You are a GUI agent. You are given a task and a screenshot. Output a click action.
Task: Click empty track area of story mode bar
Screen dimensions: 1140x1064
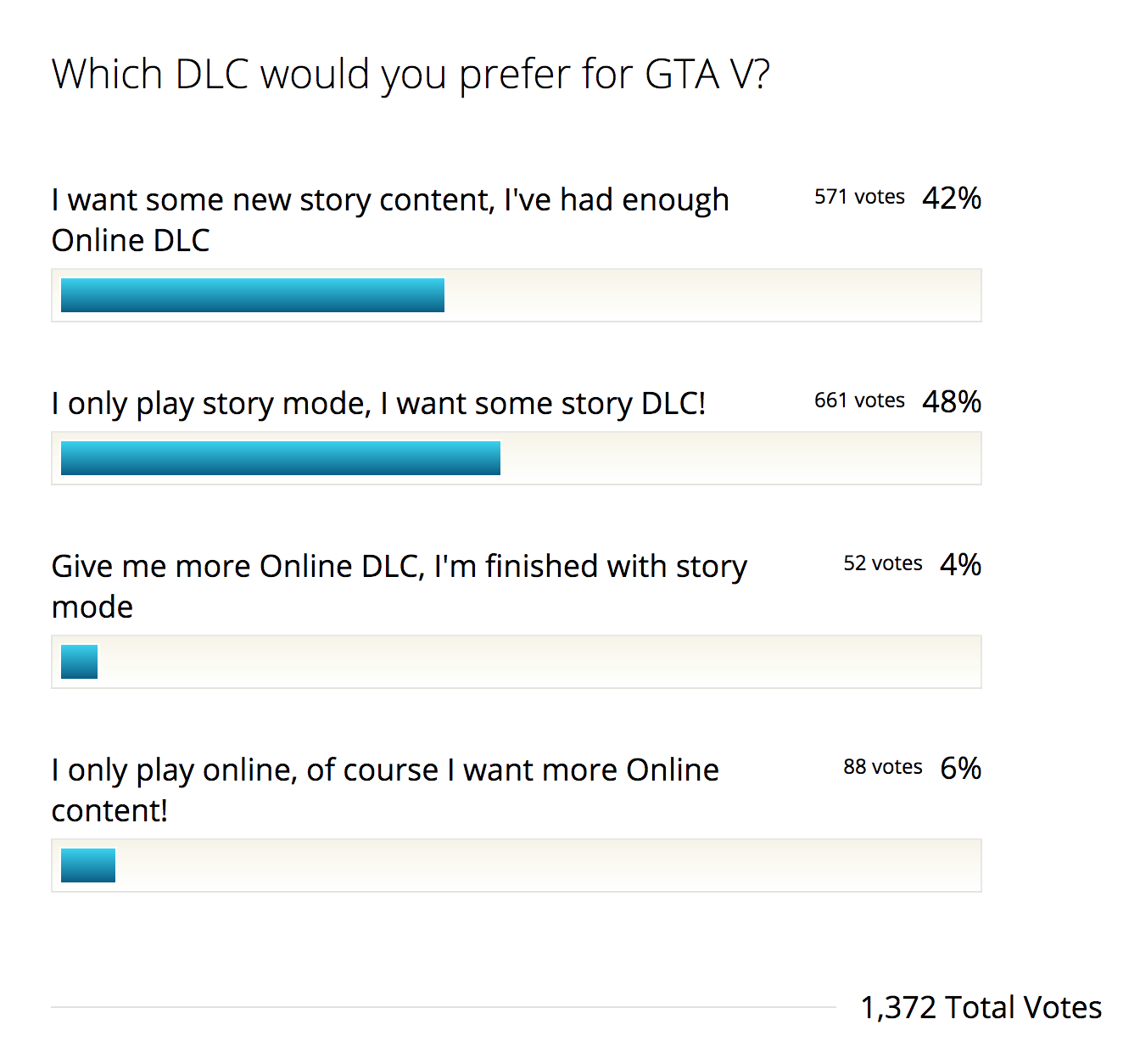point(738,458)
